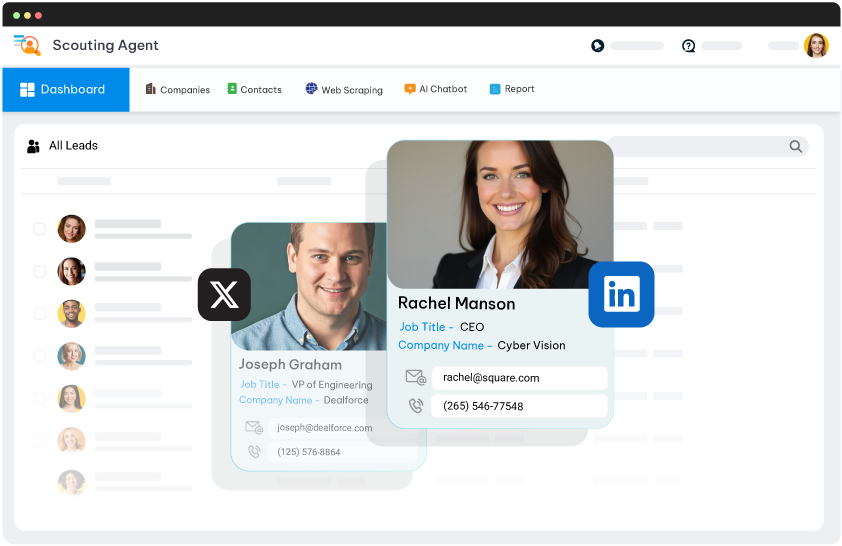The image size is (842, 546).
Task: Check the seventh lead's checkbox
Action: (x=40, y=483)
